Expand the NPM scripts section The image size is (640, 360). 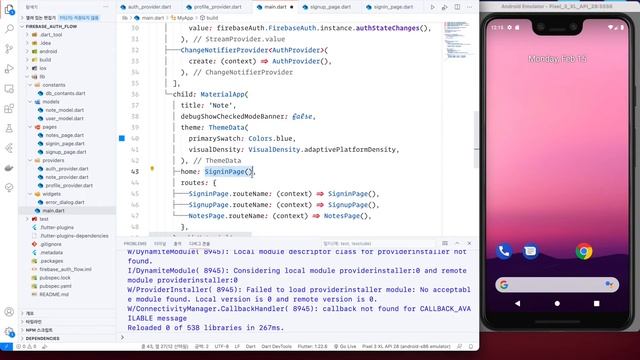click(x=39, y=330)
